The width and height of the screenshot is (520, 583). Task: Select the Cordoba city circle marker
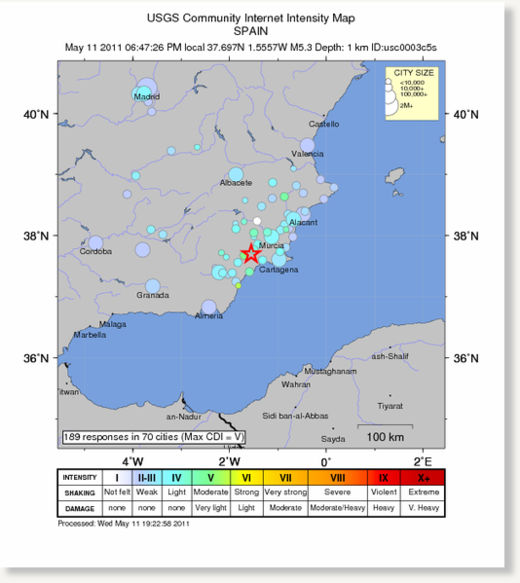[x=96, y=242]
